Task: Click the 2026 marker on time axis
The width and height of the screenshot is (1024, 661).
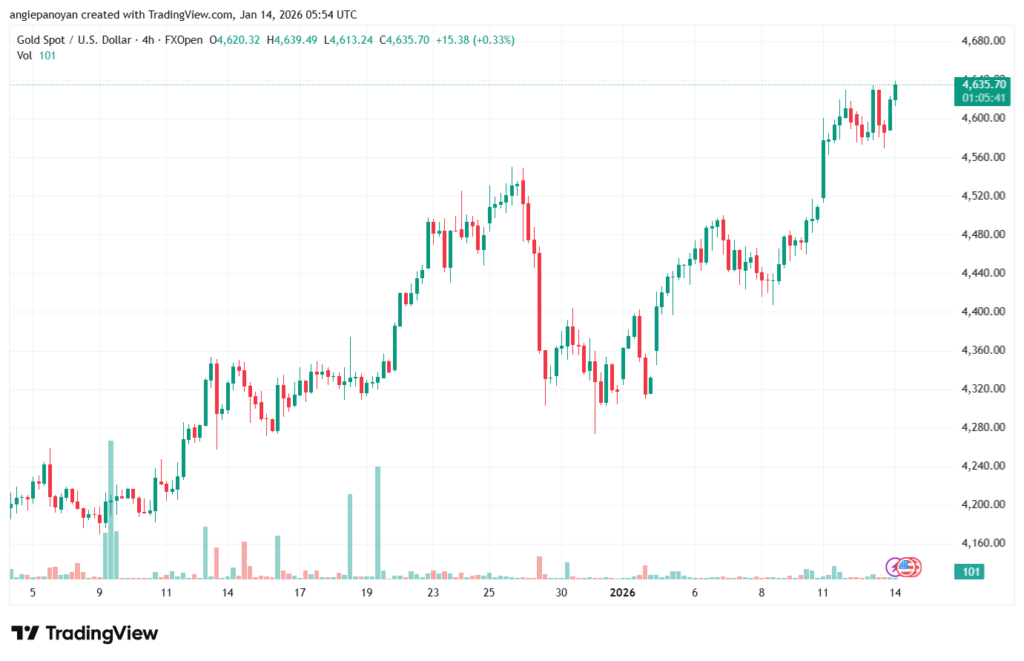Action: 622,593
